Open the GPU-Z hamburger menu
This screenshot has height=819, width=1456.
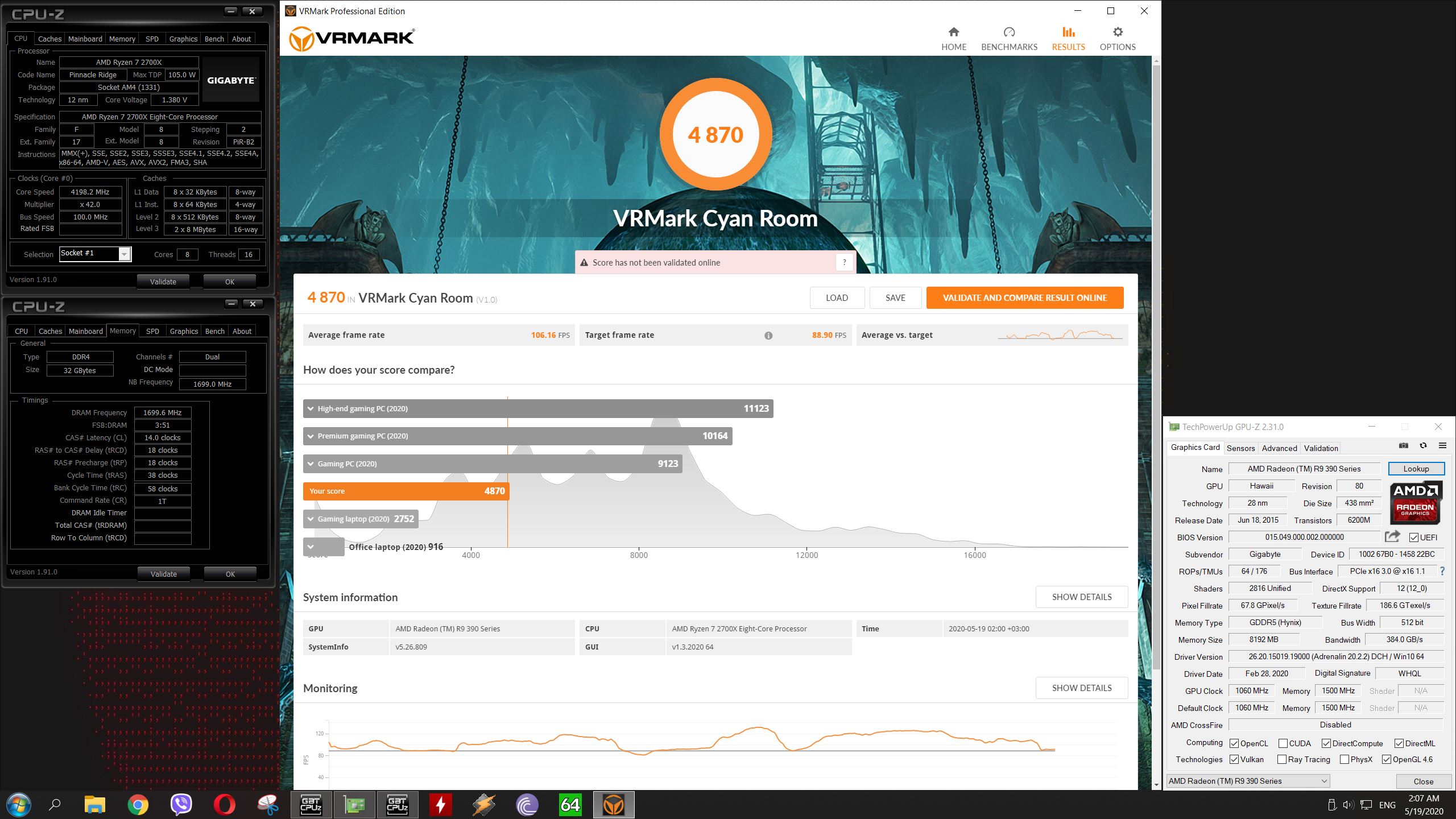[x=1442, y=446]
